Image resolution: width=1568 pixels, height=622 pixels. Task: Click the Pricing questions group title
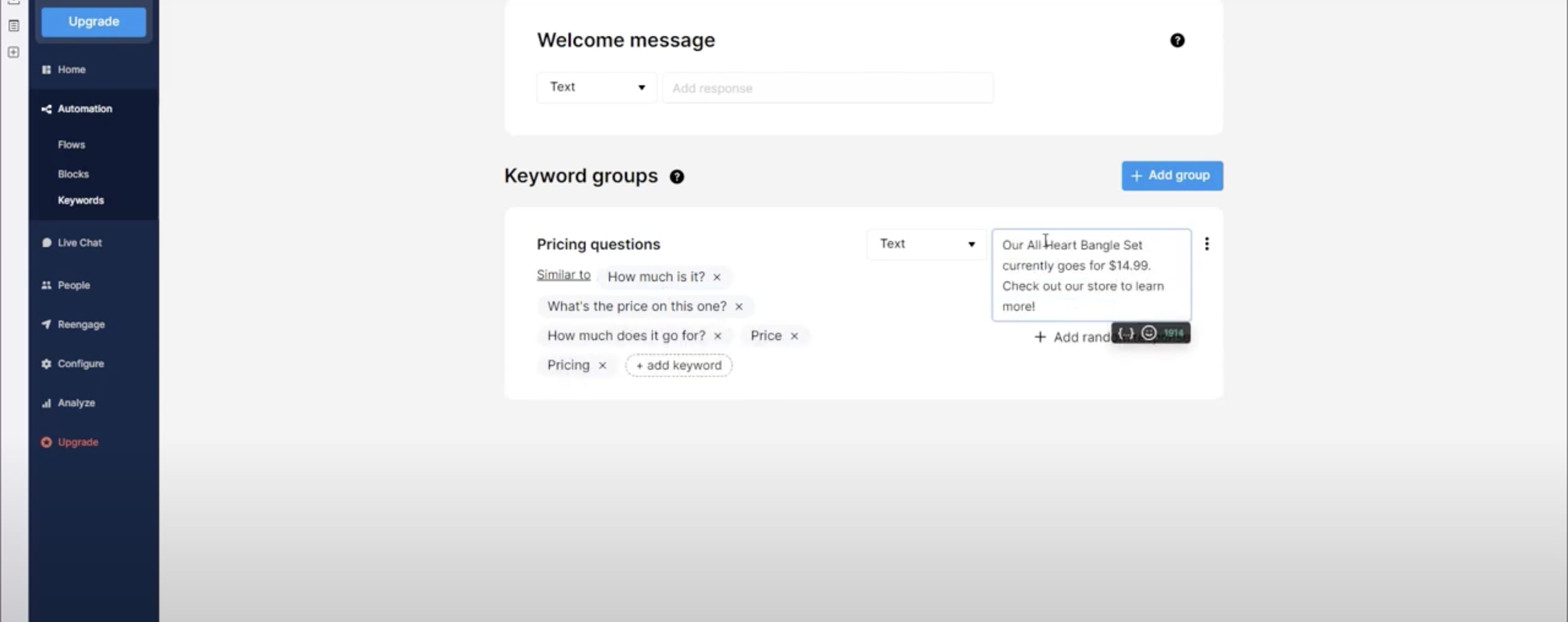(x=598, y=243)
